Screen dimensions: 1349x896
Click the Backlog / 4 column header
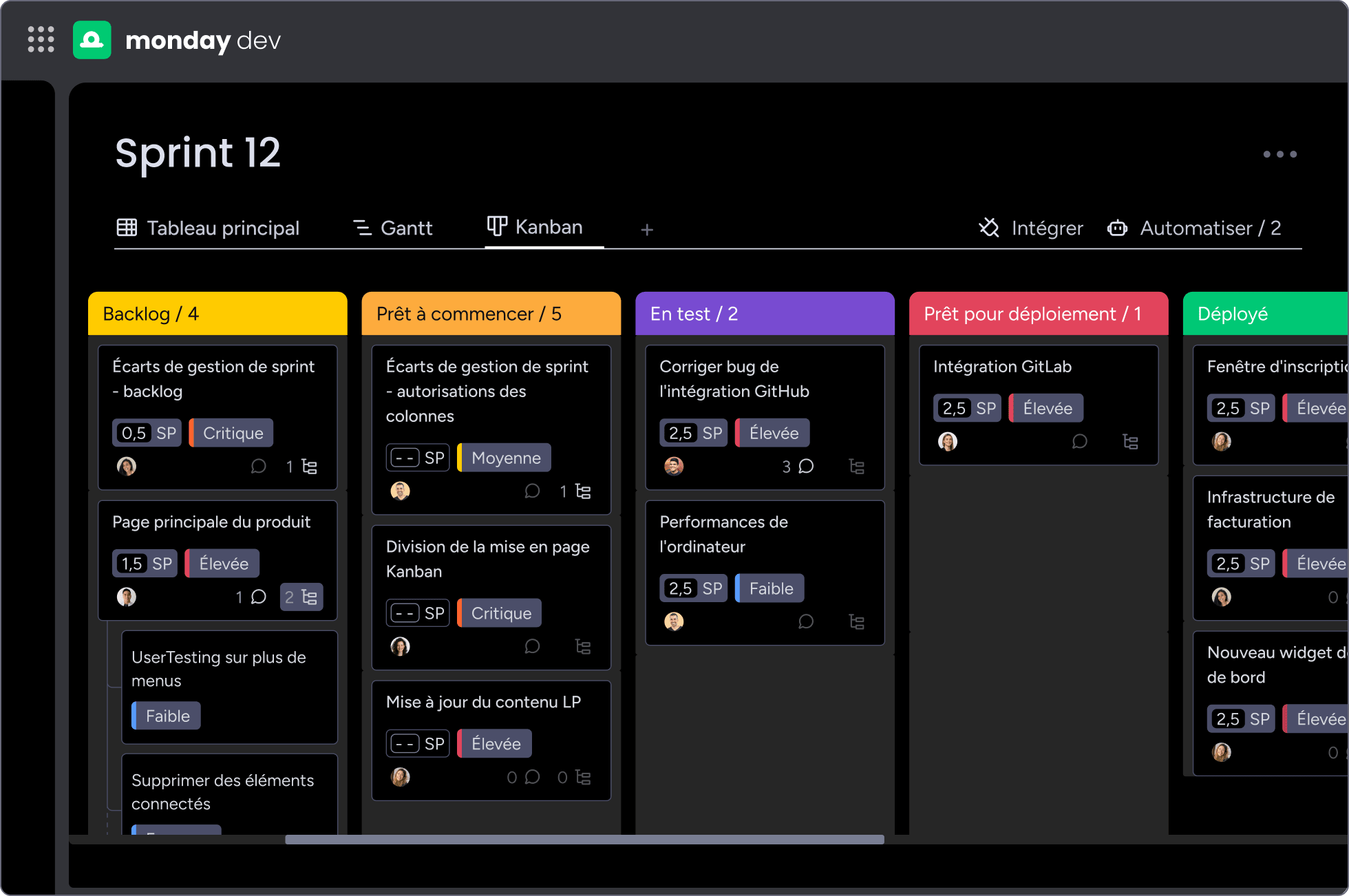pyautogui.click(x=217, y=314)
